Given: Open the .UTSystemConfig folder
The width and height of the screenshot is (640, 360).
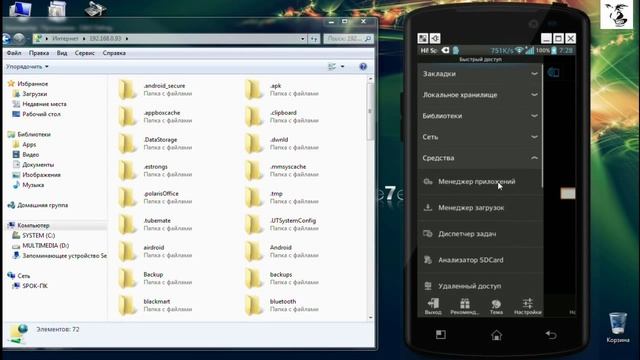Looking at the screenshot, I should [x=282, y=224].
